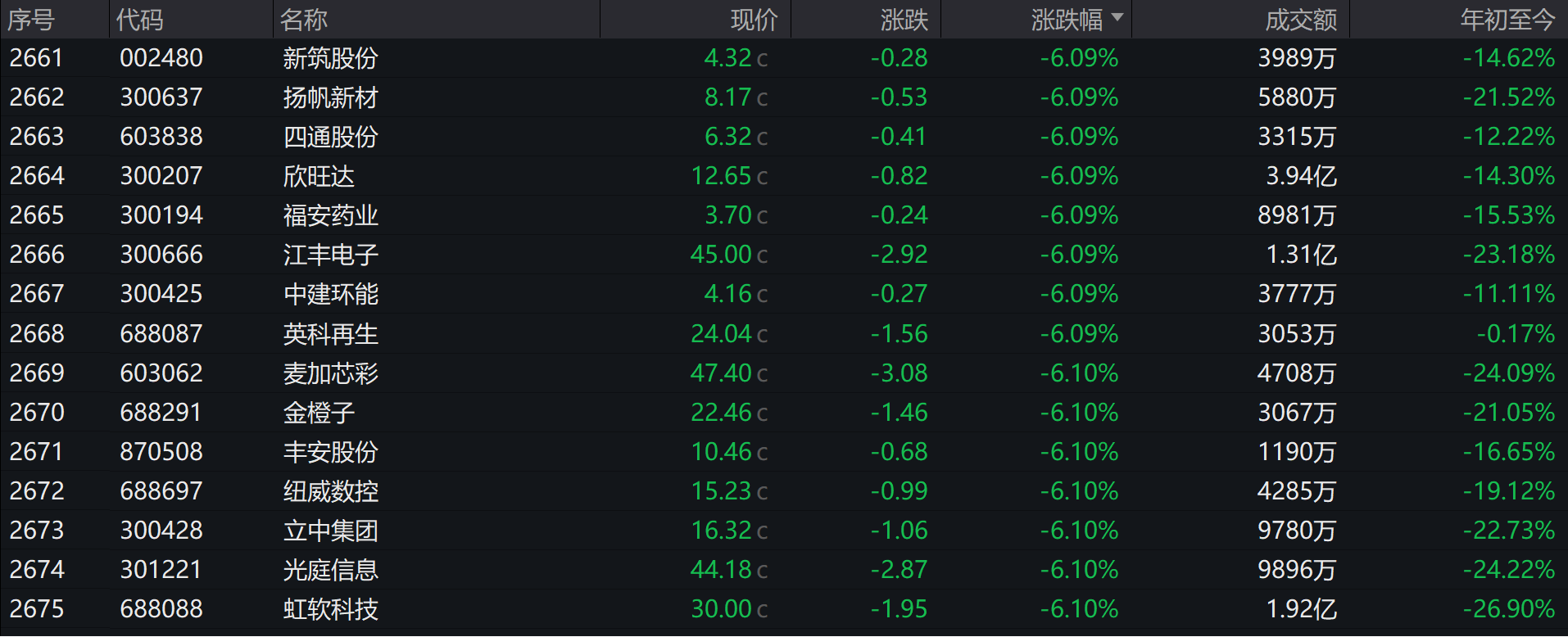Click the 涨跌幅 sort descending arrow
Viewport: 1568px width, 637px height.
(1117, 17)
